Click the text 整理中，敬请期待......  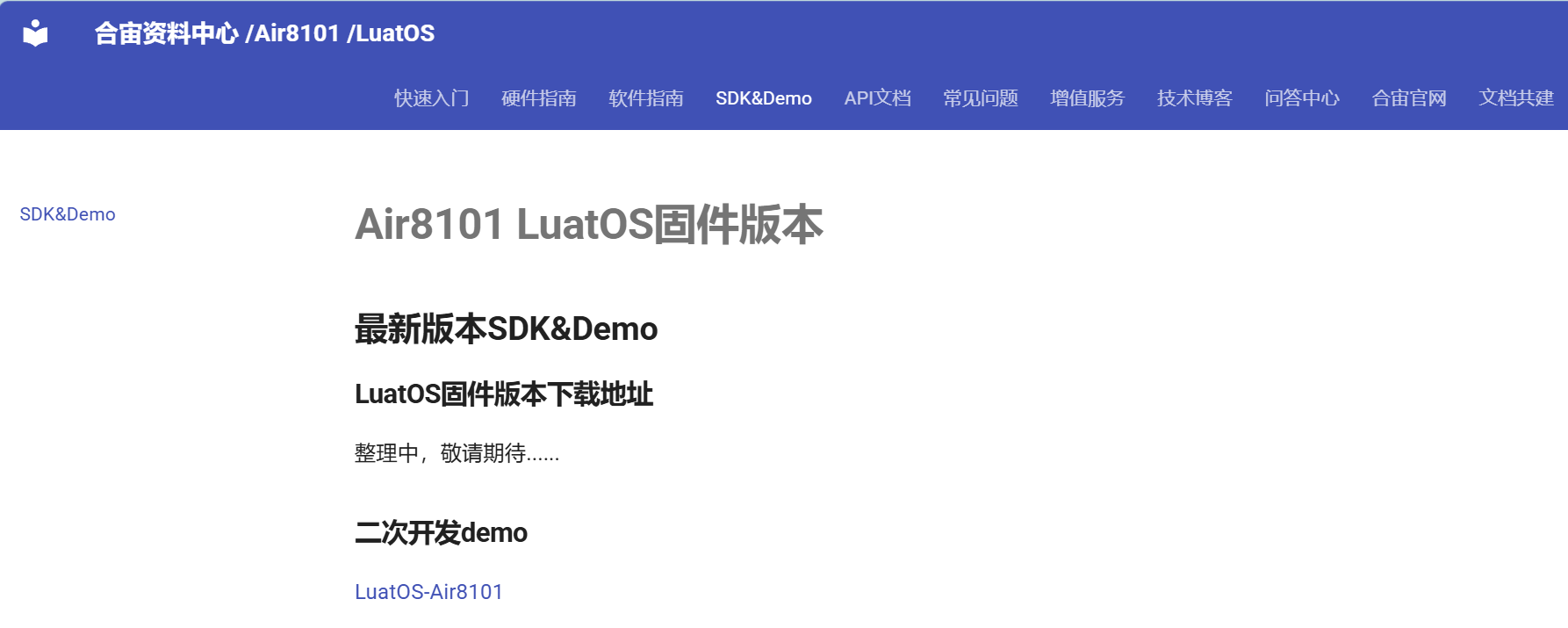457,453
